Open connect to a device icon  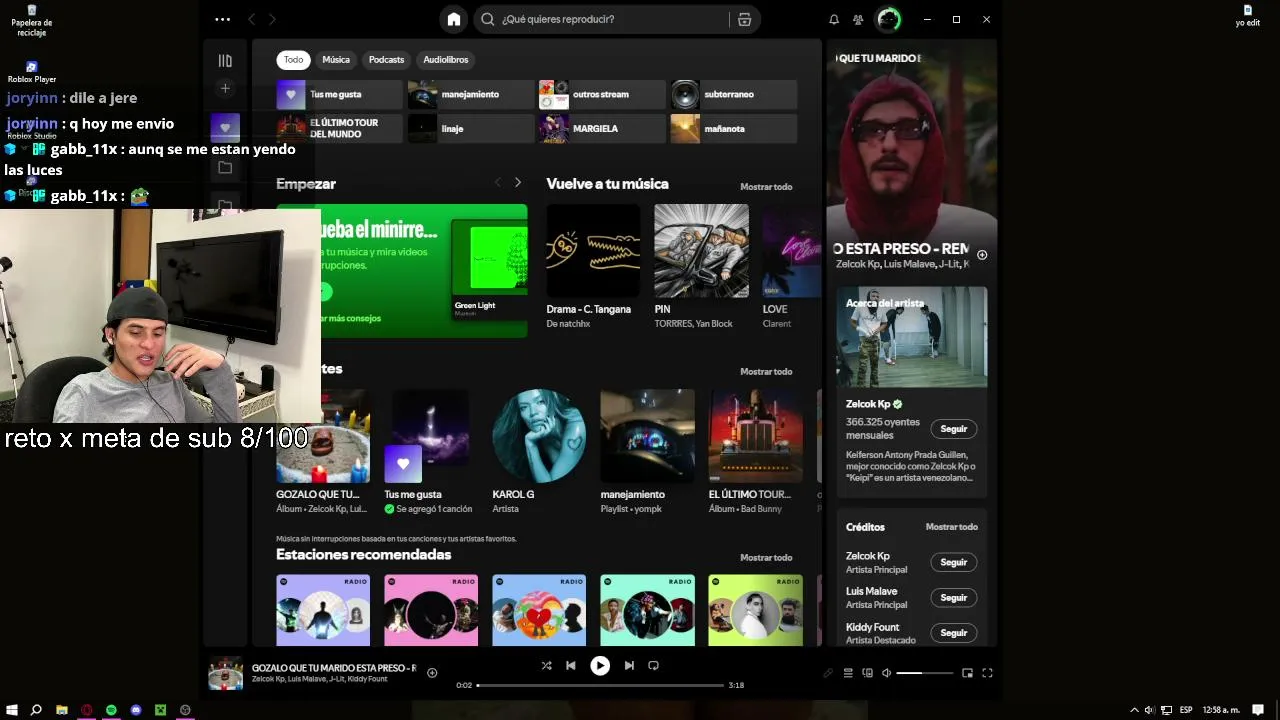pyautogui.click(x=867, y=673)
